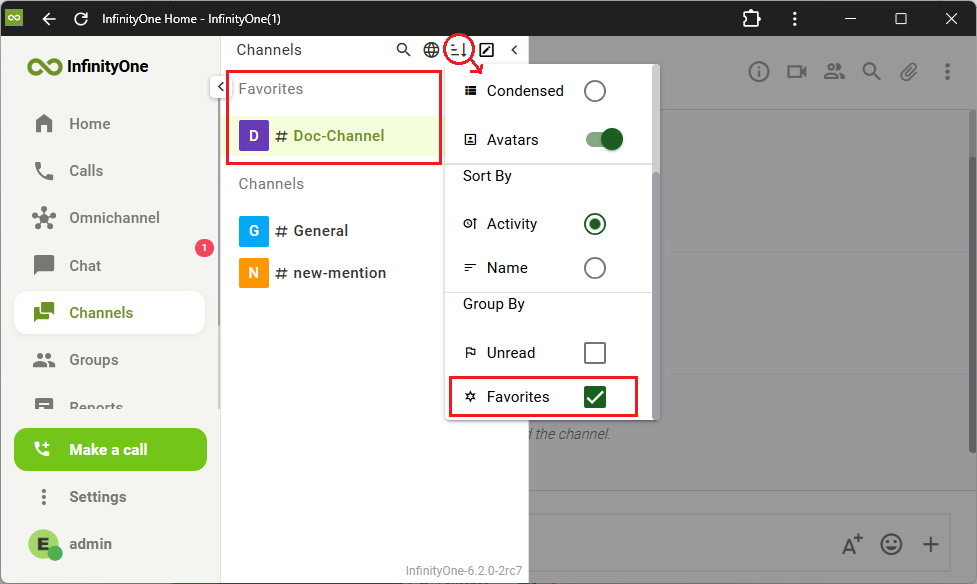Select Sort By Activity radio button
Screen dimensions: 977x584
point(594,224)
